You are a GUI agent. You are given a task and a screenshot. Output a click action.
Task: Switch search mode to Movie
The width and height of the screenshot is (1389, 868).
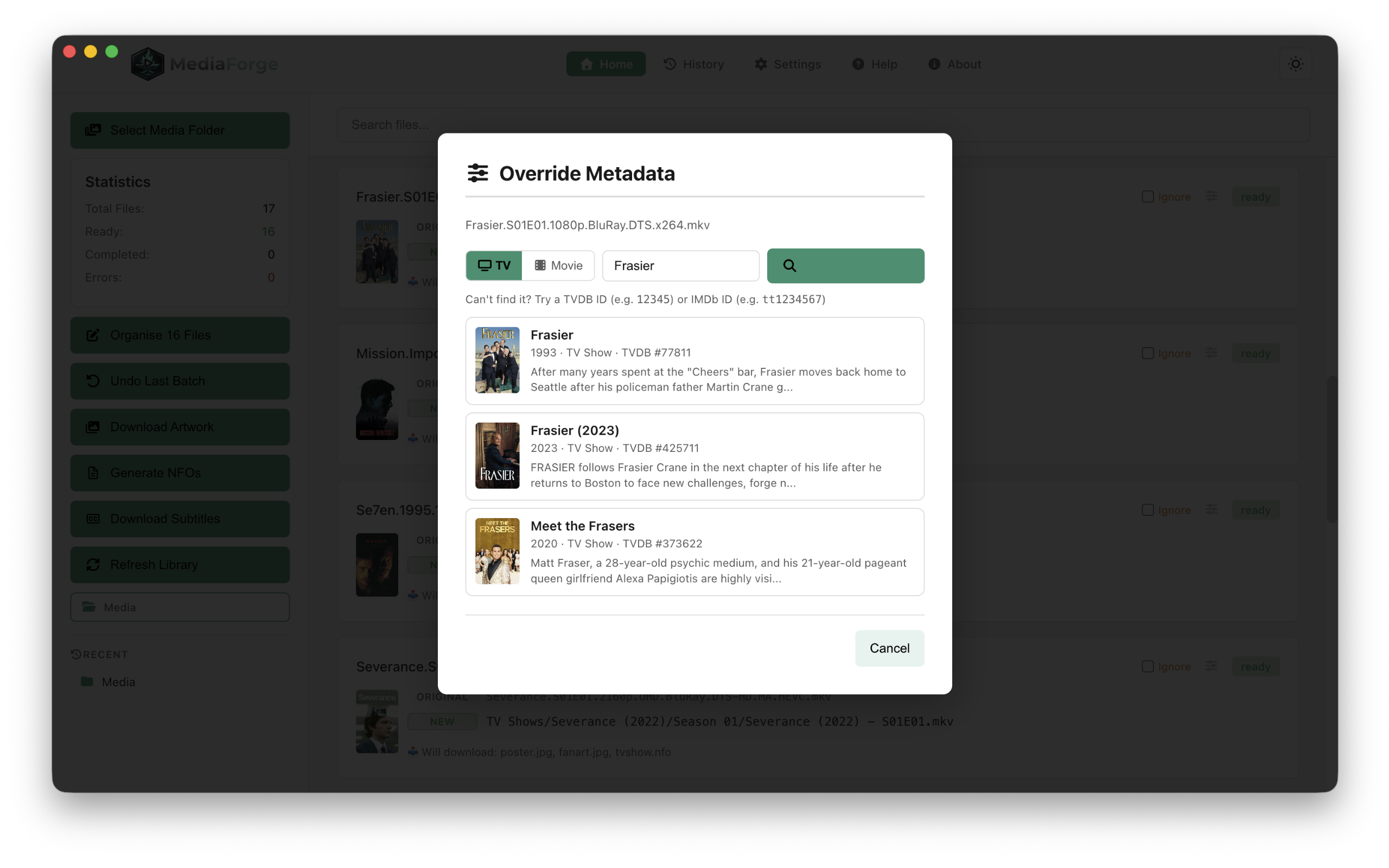tap(558, 265)
